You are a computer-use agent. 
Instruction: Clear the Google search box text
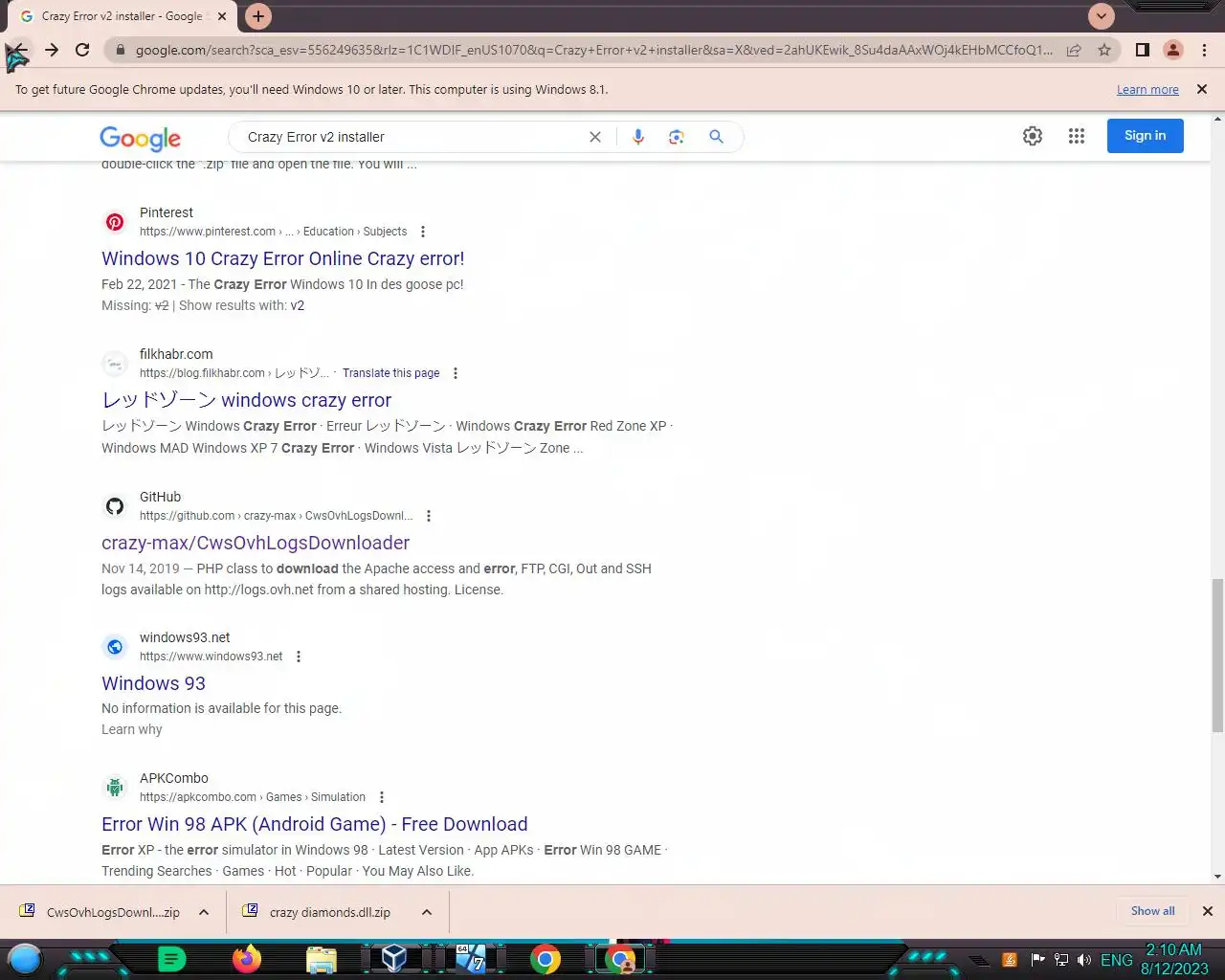pyautogui.click(x=595, y=137)
